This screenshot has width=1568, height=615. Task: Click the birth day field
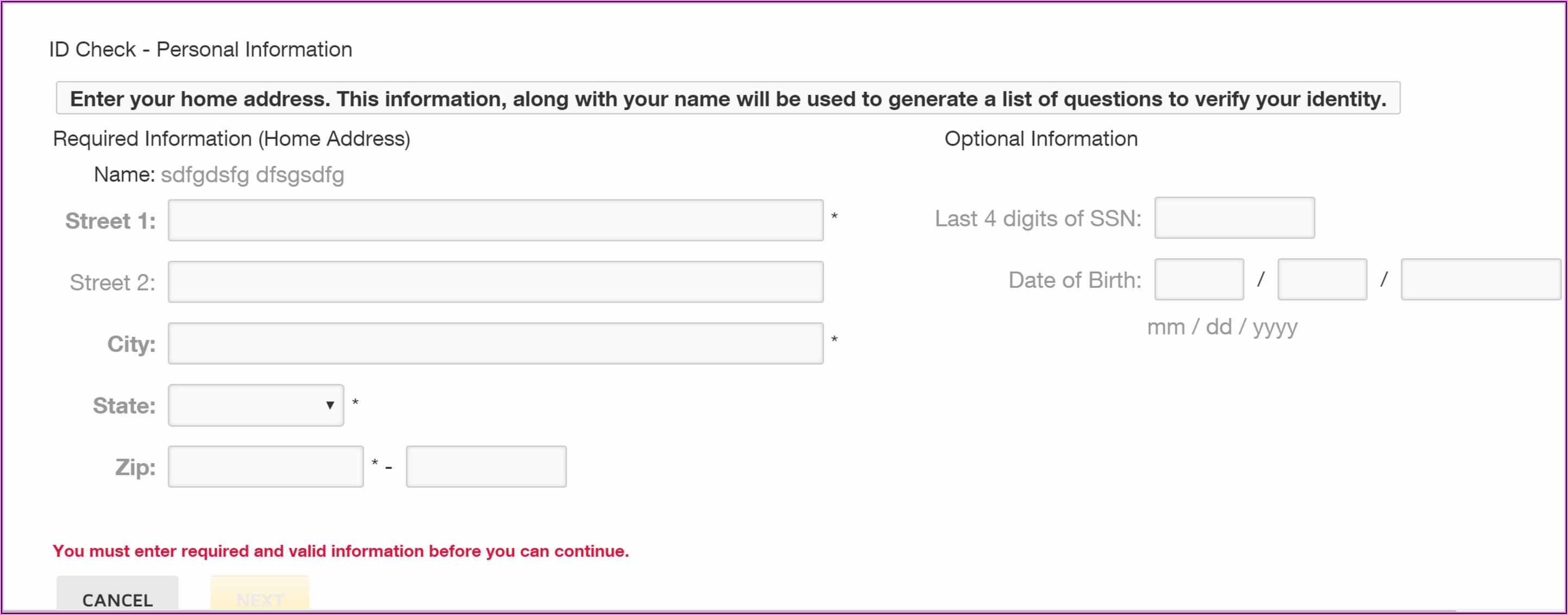click(1321, 279)
